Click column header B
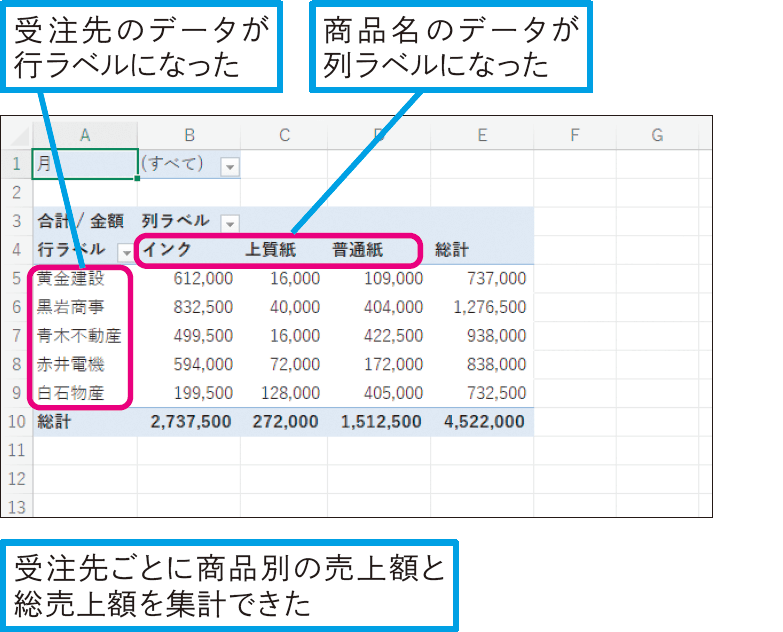The height and width of the screenshot is (632, 783). pos(189,135)
